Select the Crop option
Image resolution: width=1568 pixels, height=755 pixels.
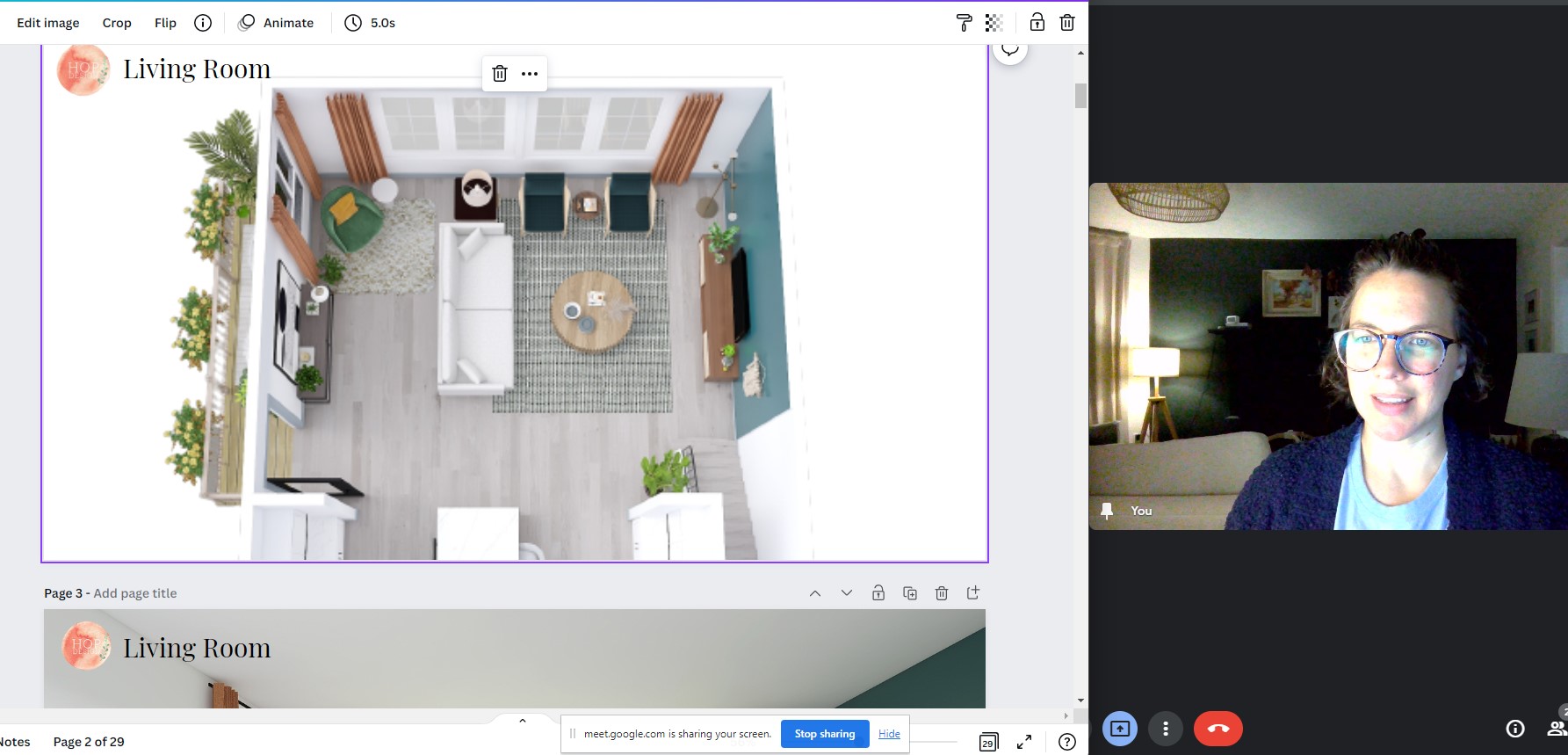coord(117,23)
